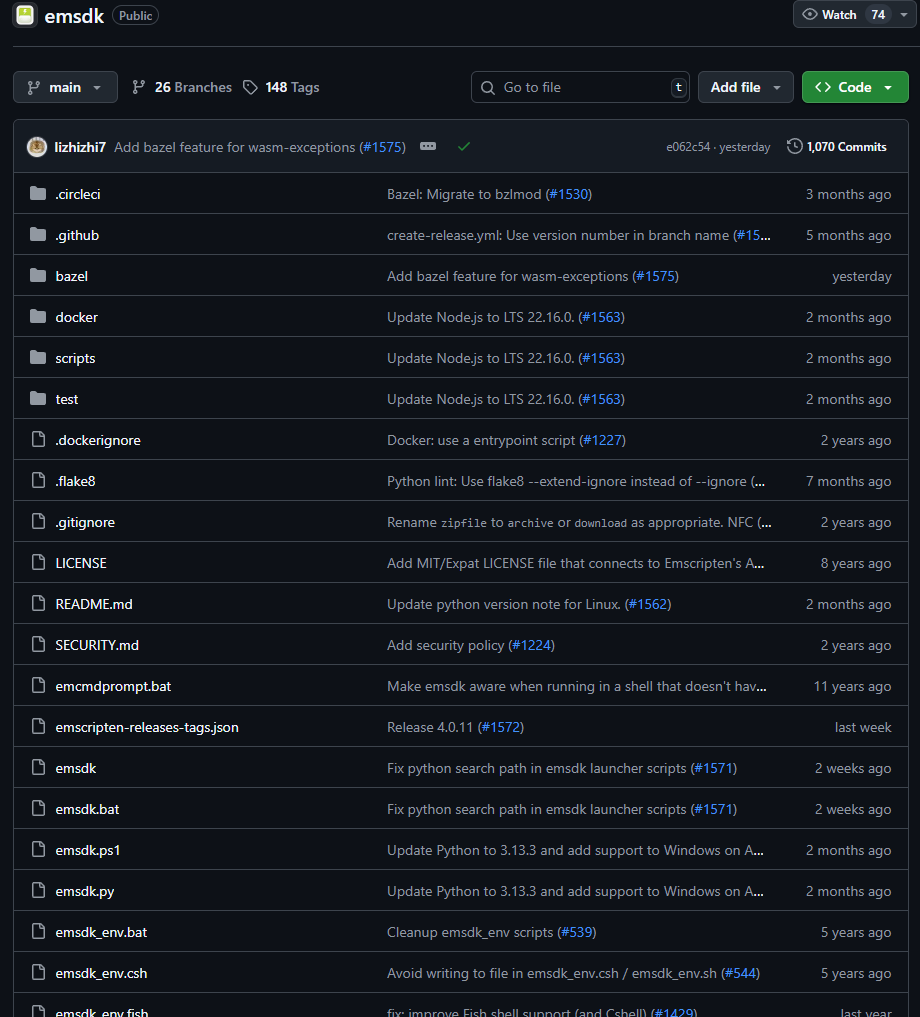Image resolution: width=920 pixels, height=1017 pixels.
Task: Open the docker directory name
Action: [77, 317]
